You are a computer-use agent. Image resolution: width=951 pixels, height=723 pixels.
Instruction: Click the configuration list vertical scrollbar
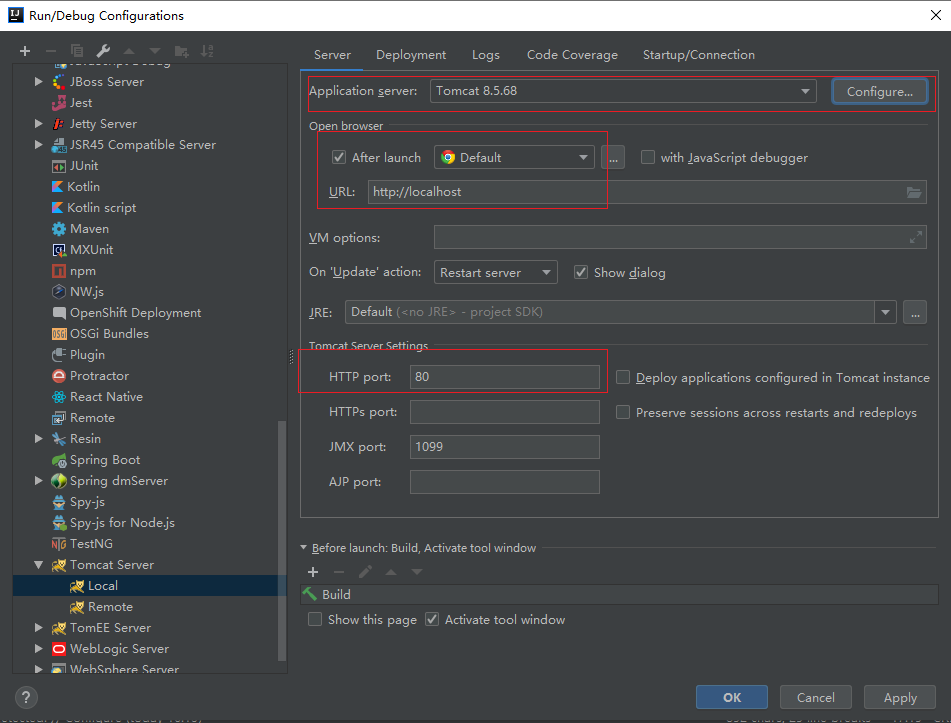coord(281,540)
